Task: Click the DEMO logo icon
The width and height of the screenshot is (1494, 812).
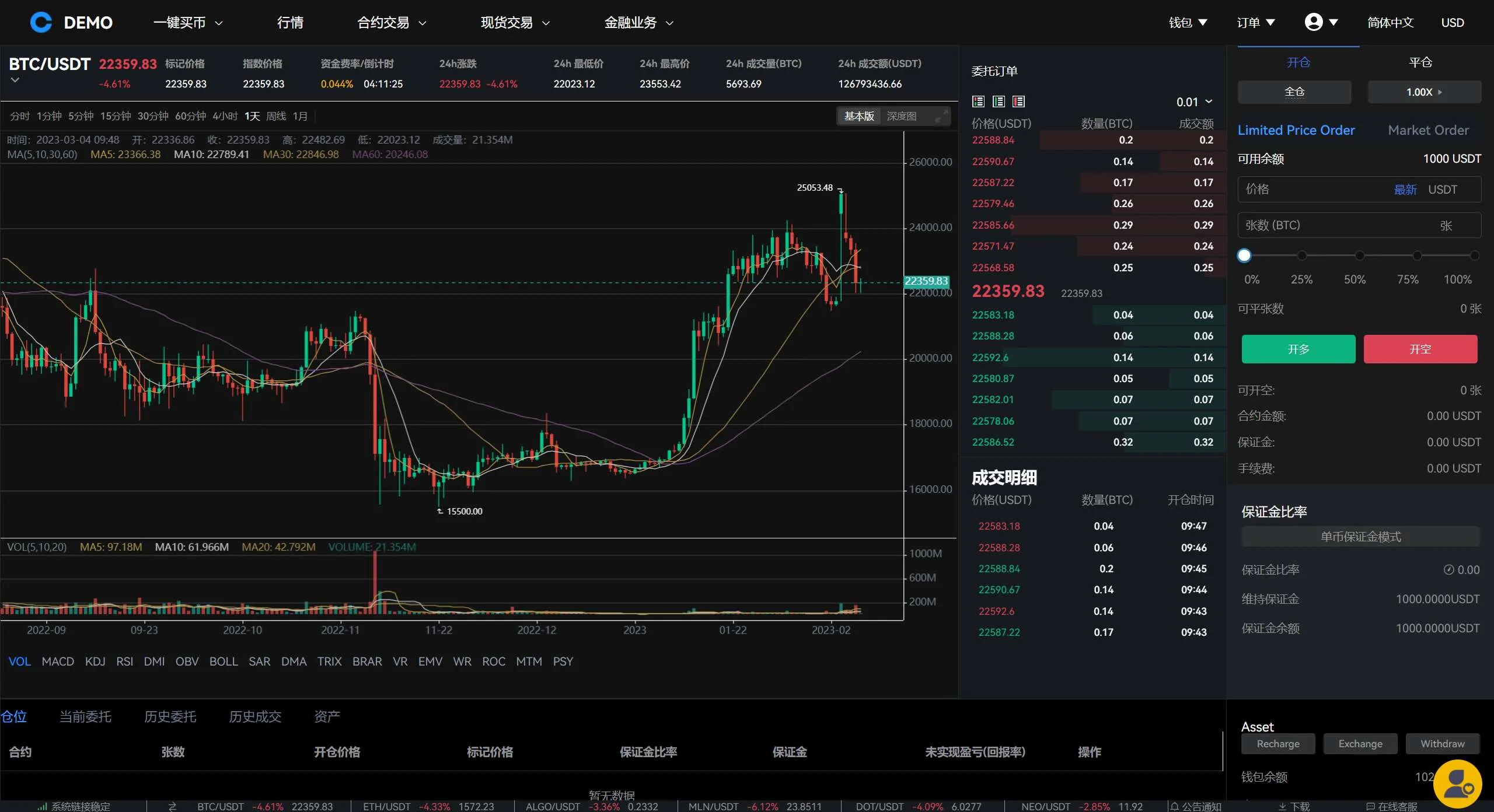Action: [41, 22]
